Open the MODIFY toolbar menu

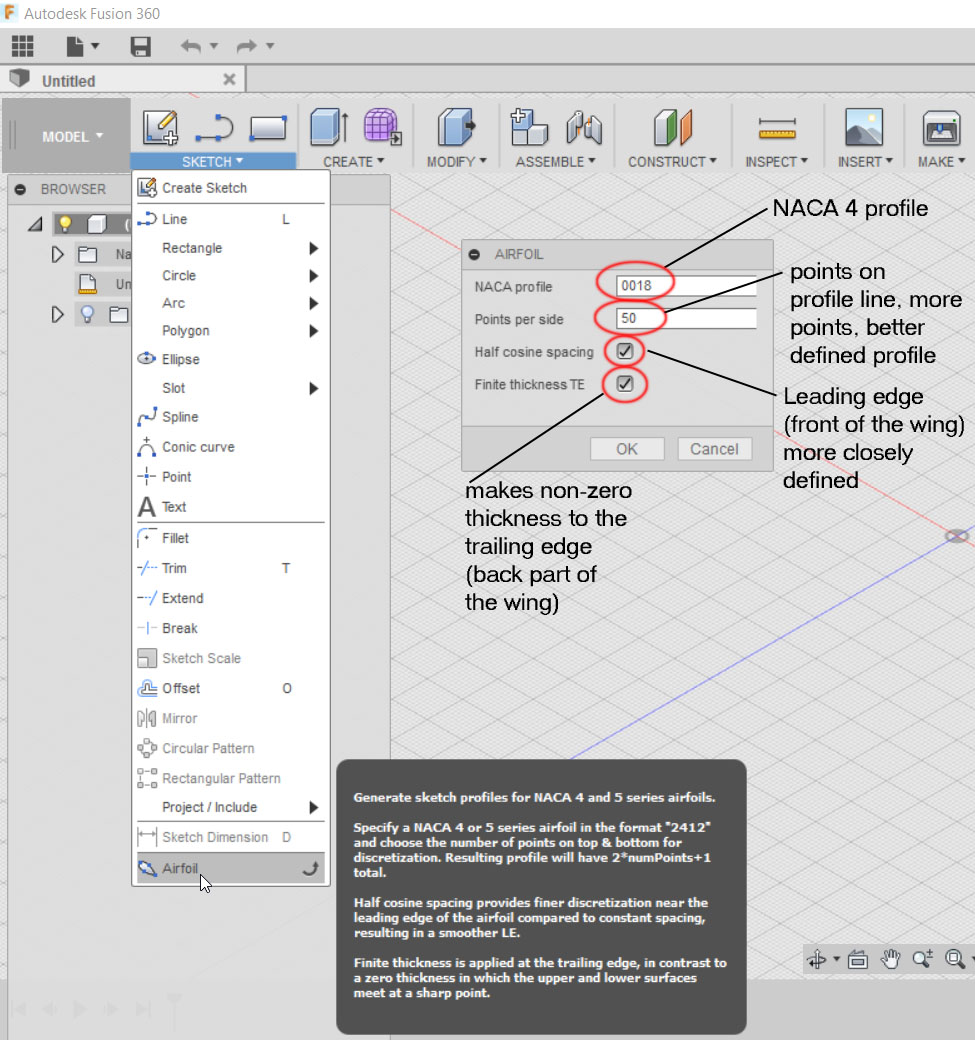(x=456, y=161)
